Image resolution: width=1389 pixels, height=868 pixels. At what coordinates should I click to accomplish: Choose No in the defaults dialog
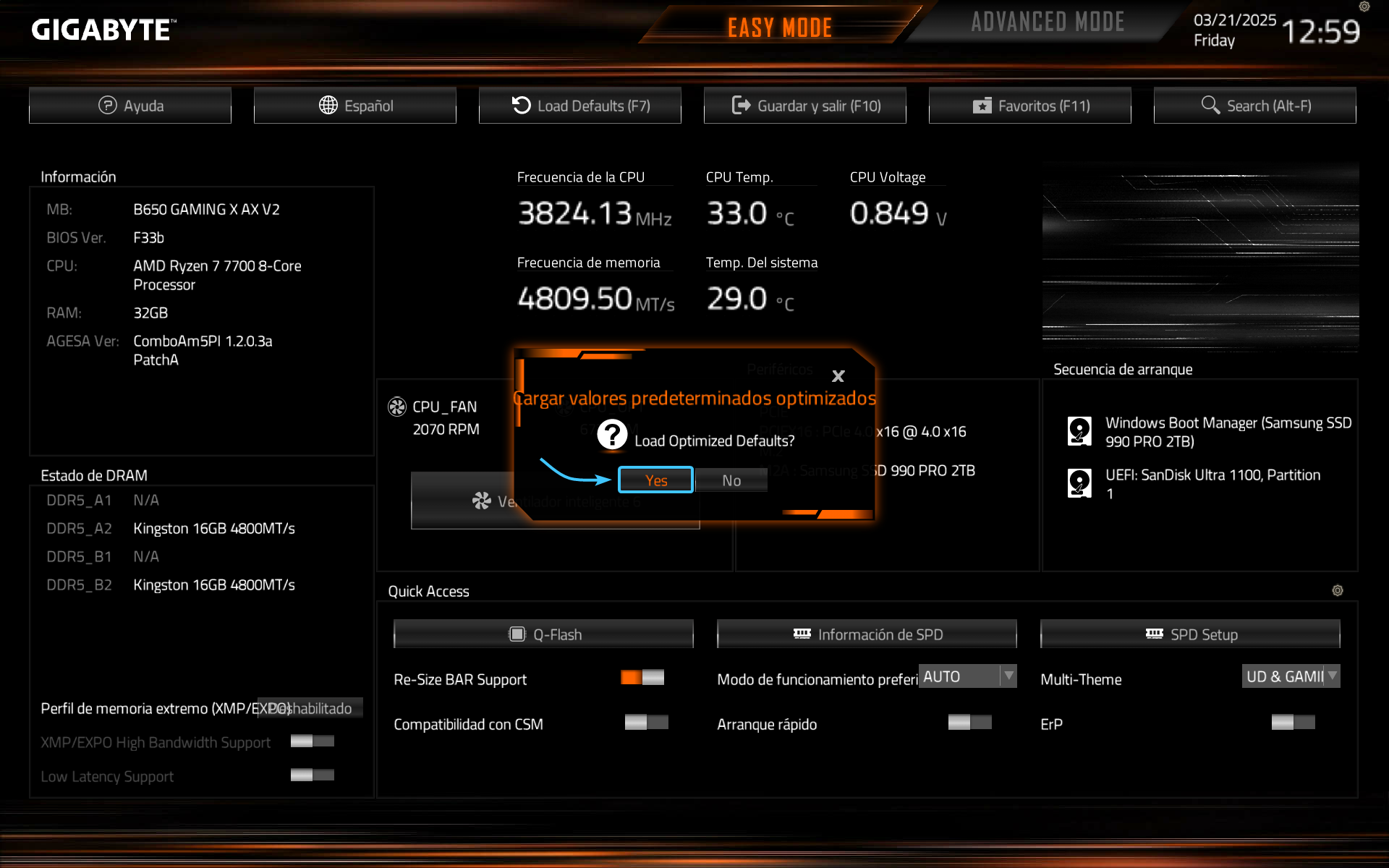pos(731,480)
